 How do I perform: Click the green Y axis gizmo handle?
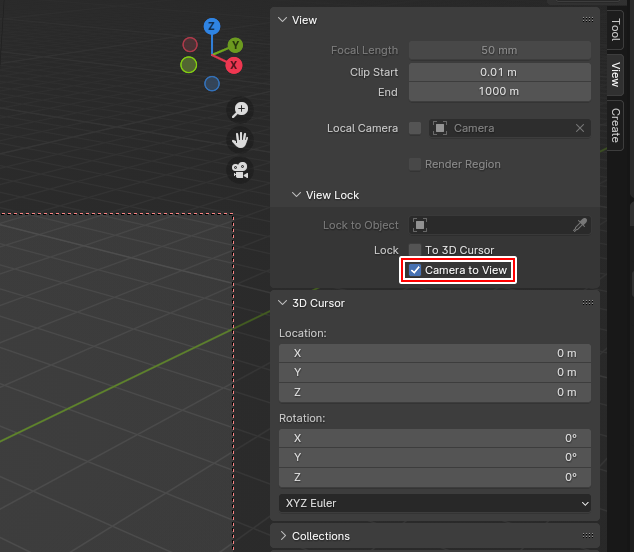point(235,45)
